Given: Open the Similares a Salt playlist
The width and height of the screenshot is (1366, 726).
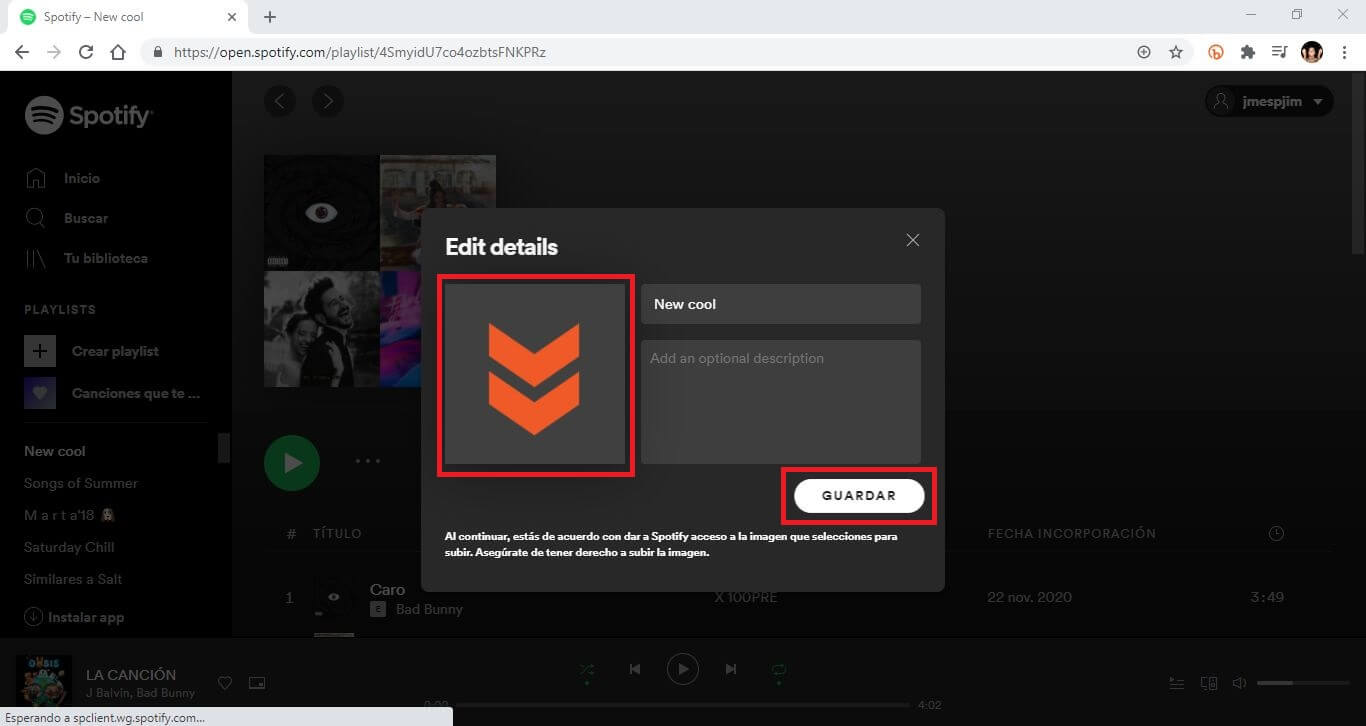Looking at the screenshot, I should 73,579.
